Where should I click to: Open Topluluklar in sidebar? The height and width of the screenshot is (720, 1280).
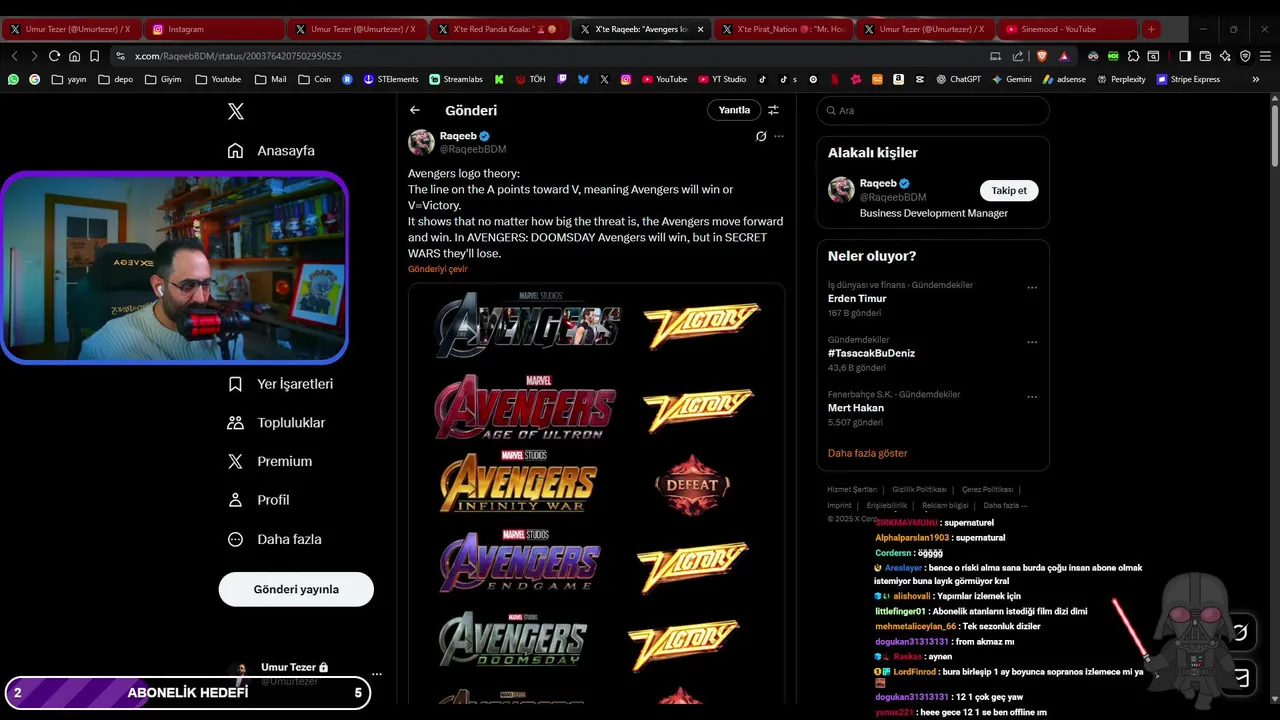[x=277, y=423]
